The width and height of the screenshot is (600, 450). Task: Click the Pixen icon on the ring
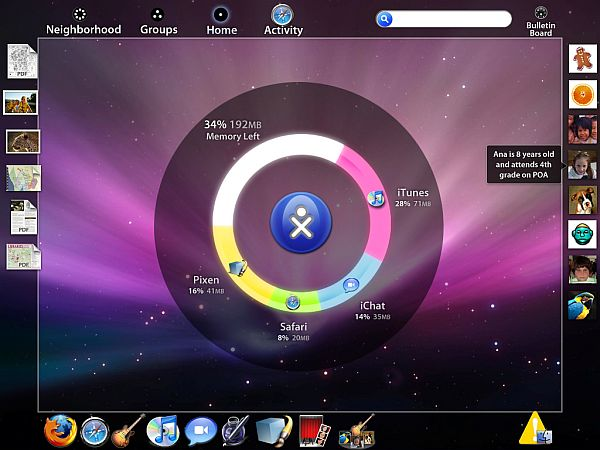(238, 267)
